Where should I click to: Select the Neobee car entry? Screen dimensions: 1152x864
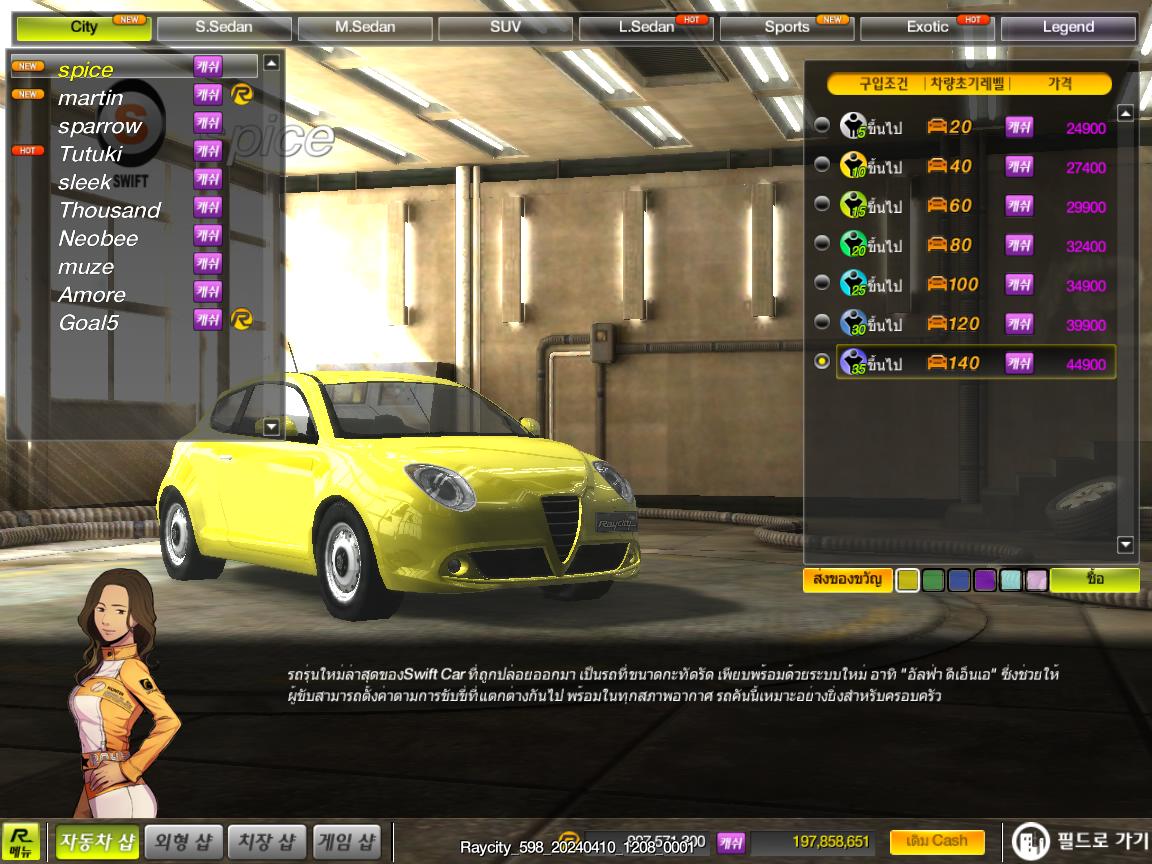pyautogui.click(x=98, y=239)
